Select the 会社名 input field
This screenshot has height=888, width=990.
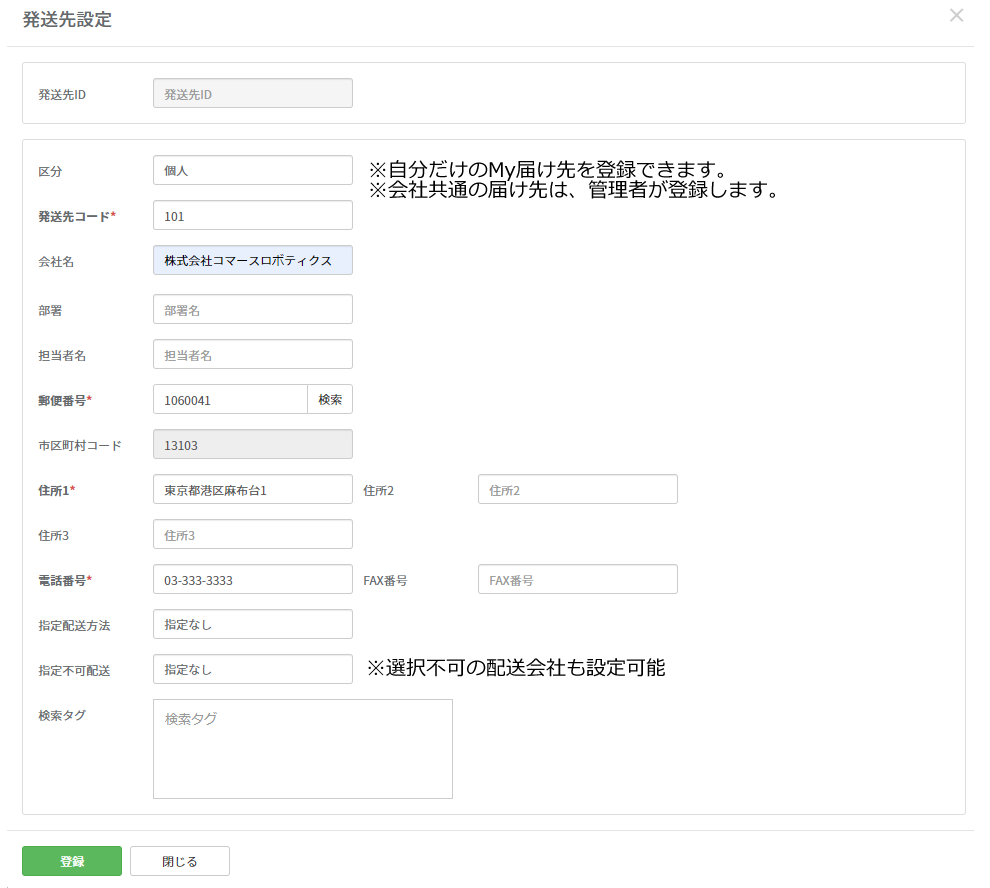click(x=252, y=261)
